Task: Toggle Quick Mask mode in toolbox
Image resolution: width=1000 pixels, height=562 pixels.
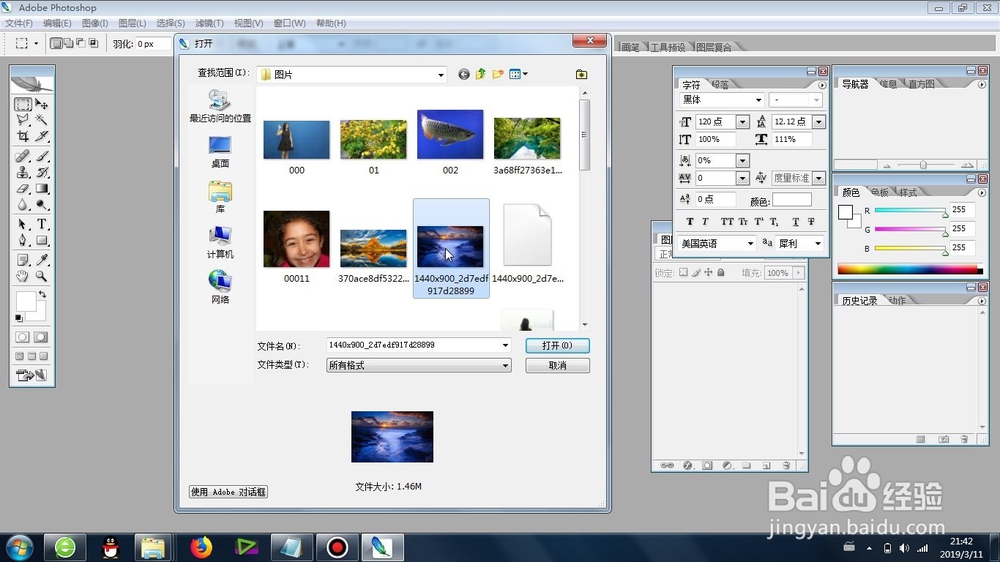Action: point(41,337)
